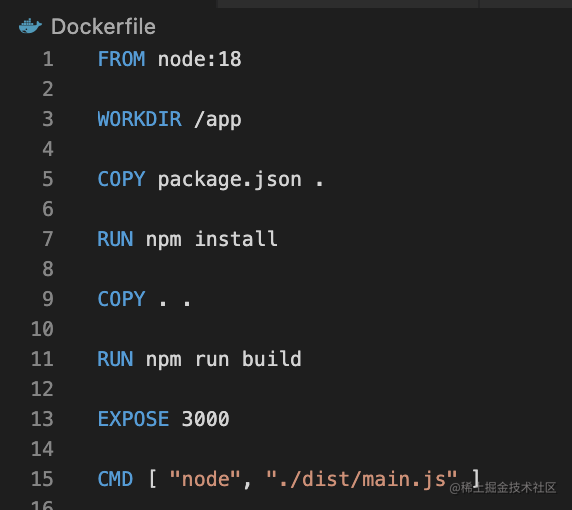Click line number 1 in gutter

pyautogui.click(x=48, y=59)
